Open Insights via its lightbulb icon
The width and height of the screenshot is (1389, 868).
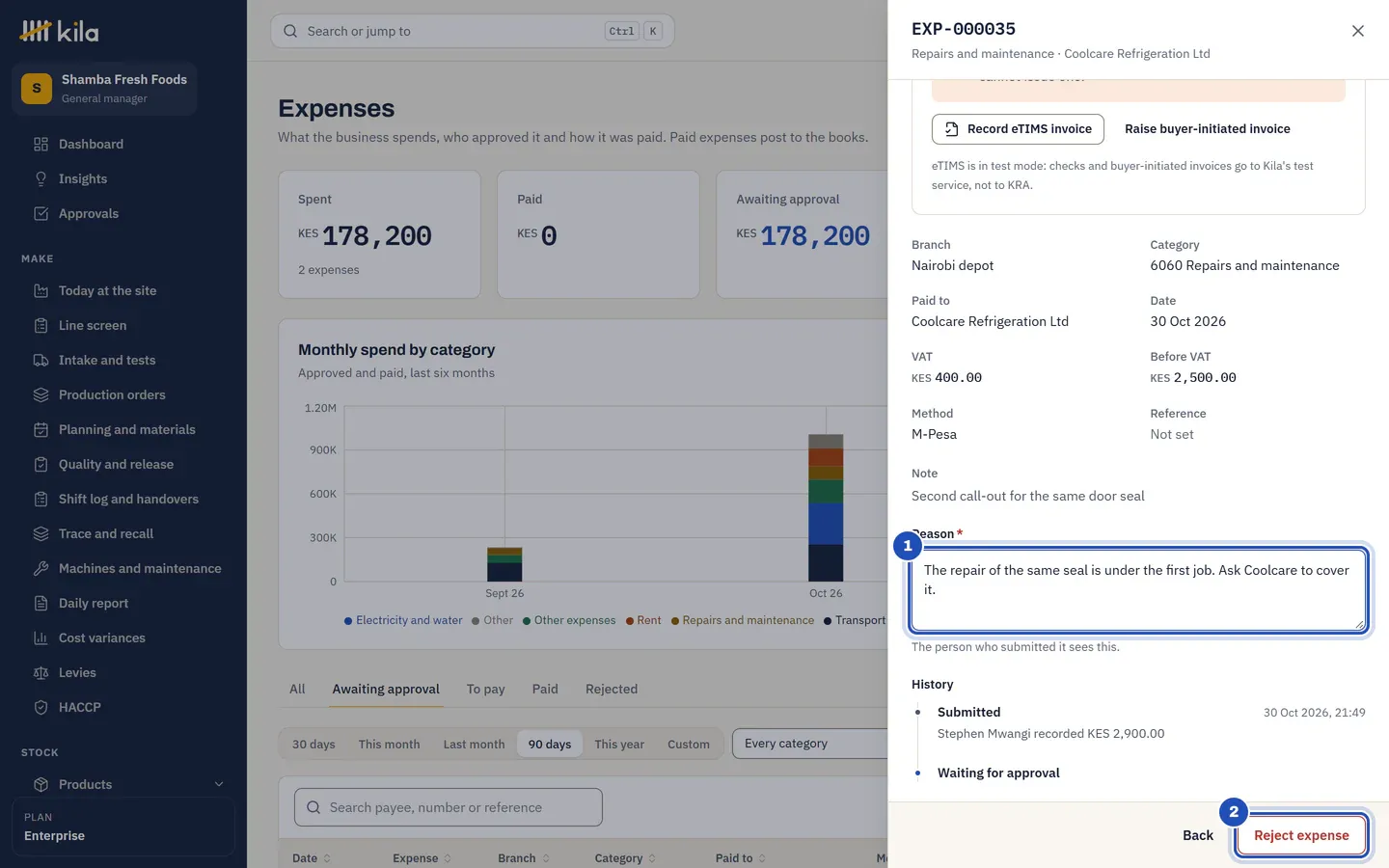pyautogui.click(x=41, y=178)
